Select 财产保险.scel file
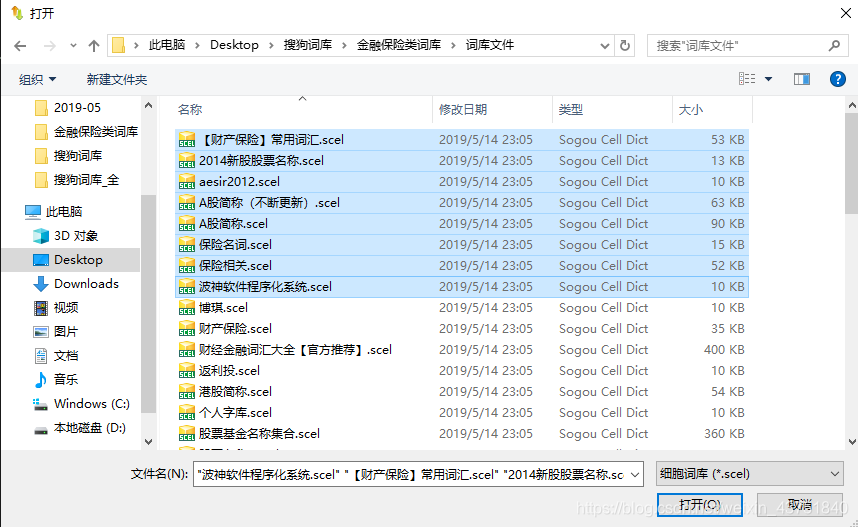 coord(462,329)
